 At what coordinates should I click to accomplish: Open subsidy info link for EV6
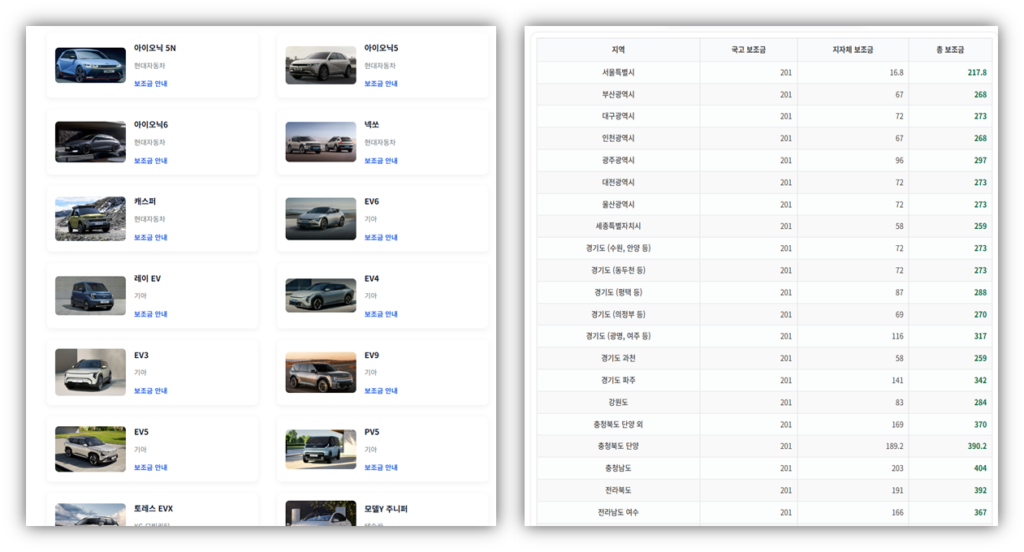(x=380, y=238)
